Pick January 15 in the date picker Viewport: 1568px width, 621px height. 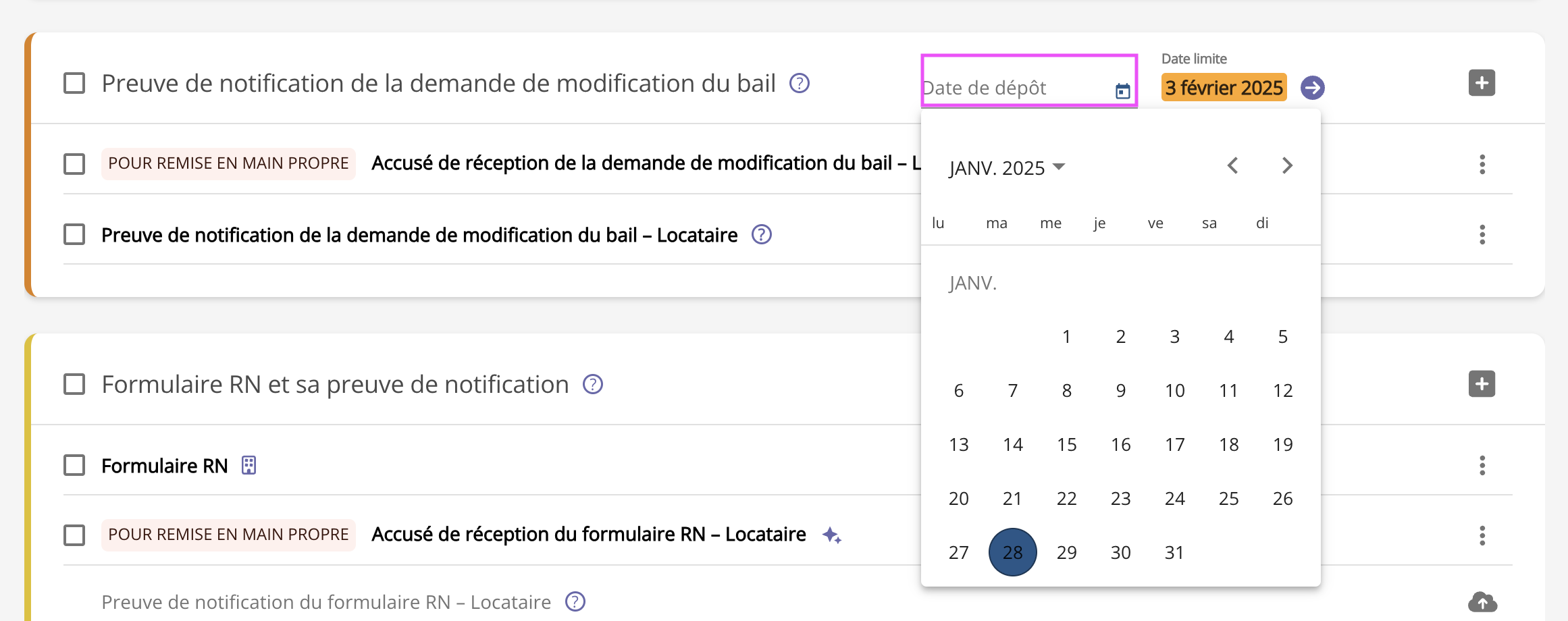click(1066, 444)
